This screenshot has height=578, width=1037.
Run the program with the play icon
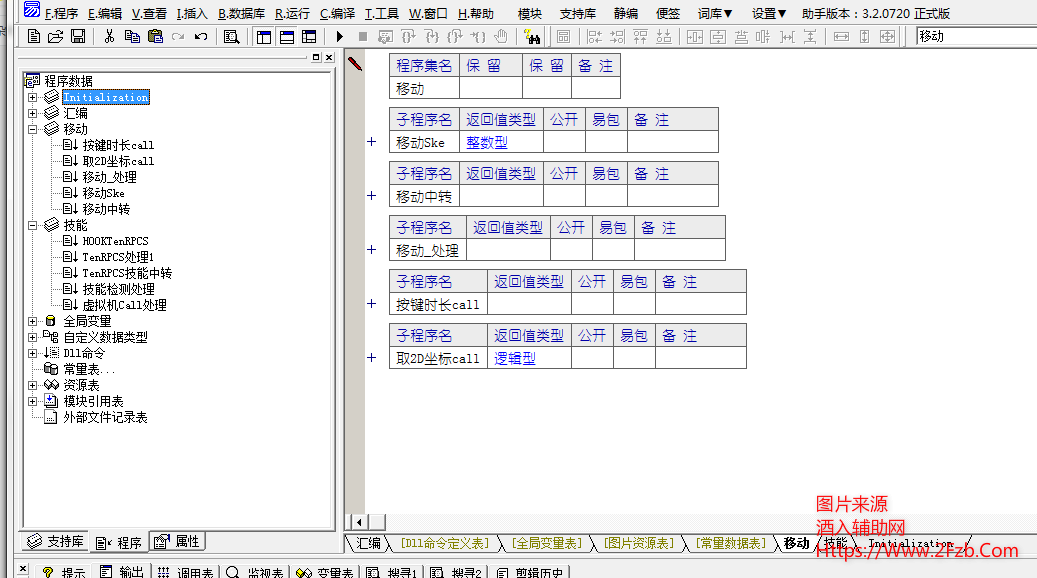(340, 37)
